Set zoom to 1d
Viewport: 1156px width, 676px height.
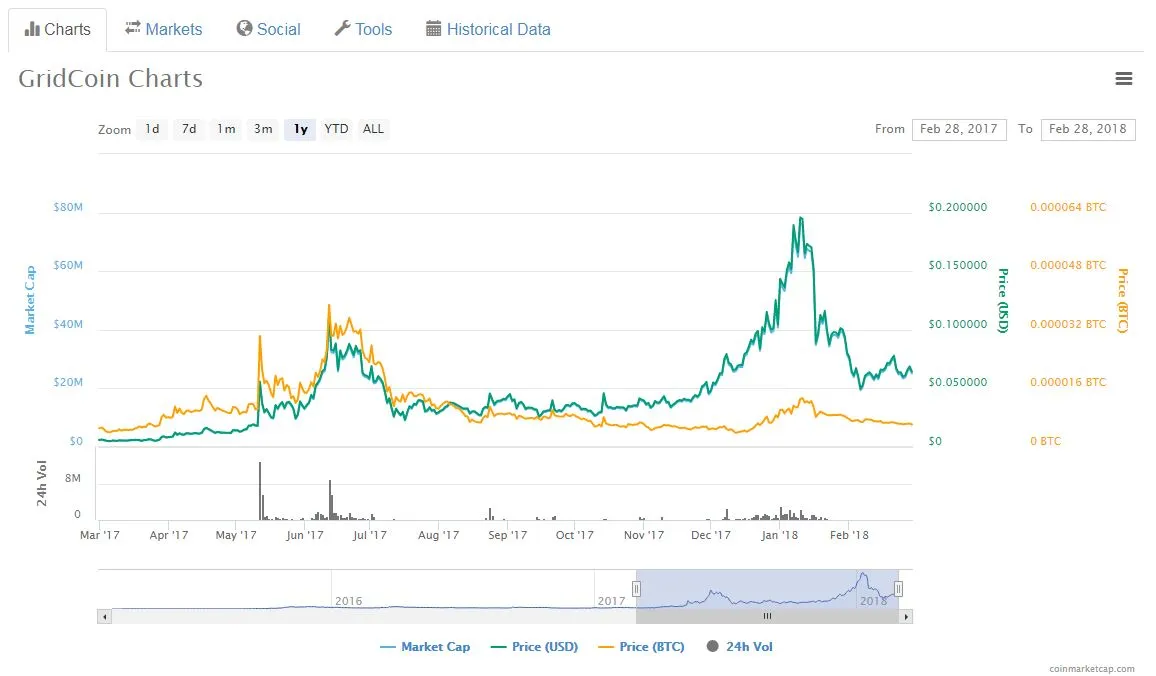coord(152,129)
